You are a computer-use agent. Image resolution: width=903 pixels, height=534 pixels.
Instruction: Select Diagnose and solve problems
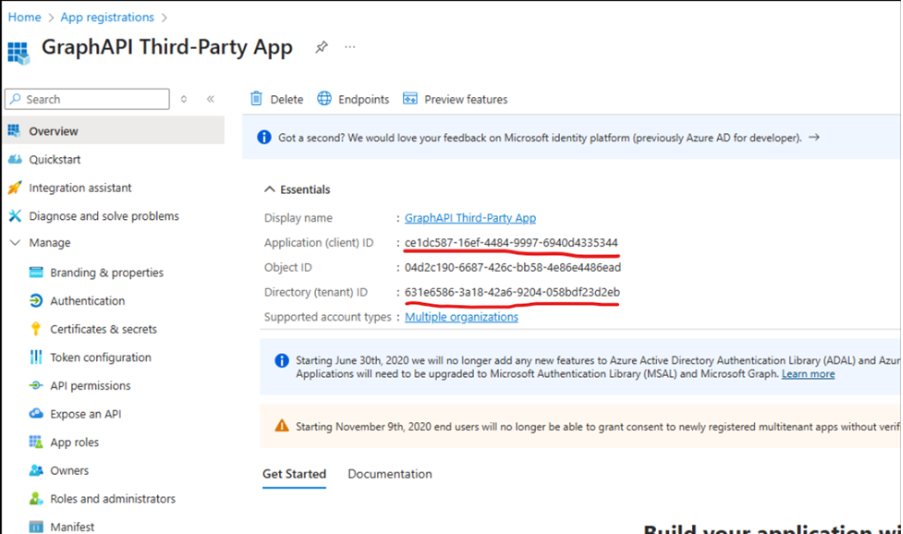tap(103, 216)
